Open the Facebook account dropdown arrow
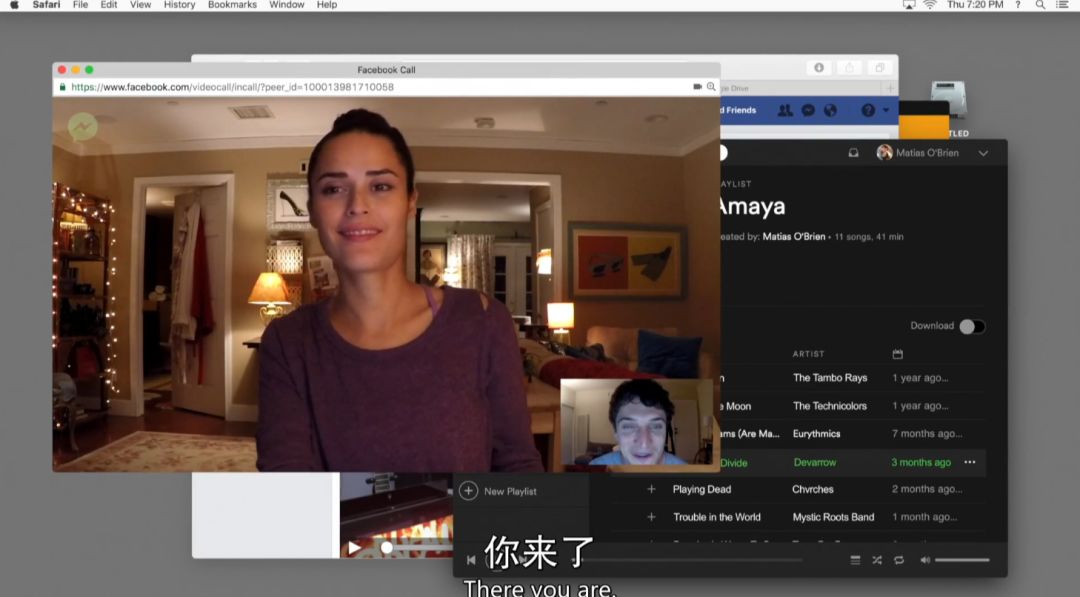The width and height of the screenshot is (1080, 597). pyautogui.click(x=886, y=110)
